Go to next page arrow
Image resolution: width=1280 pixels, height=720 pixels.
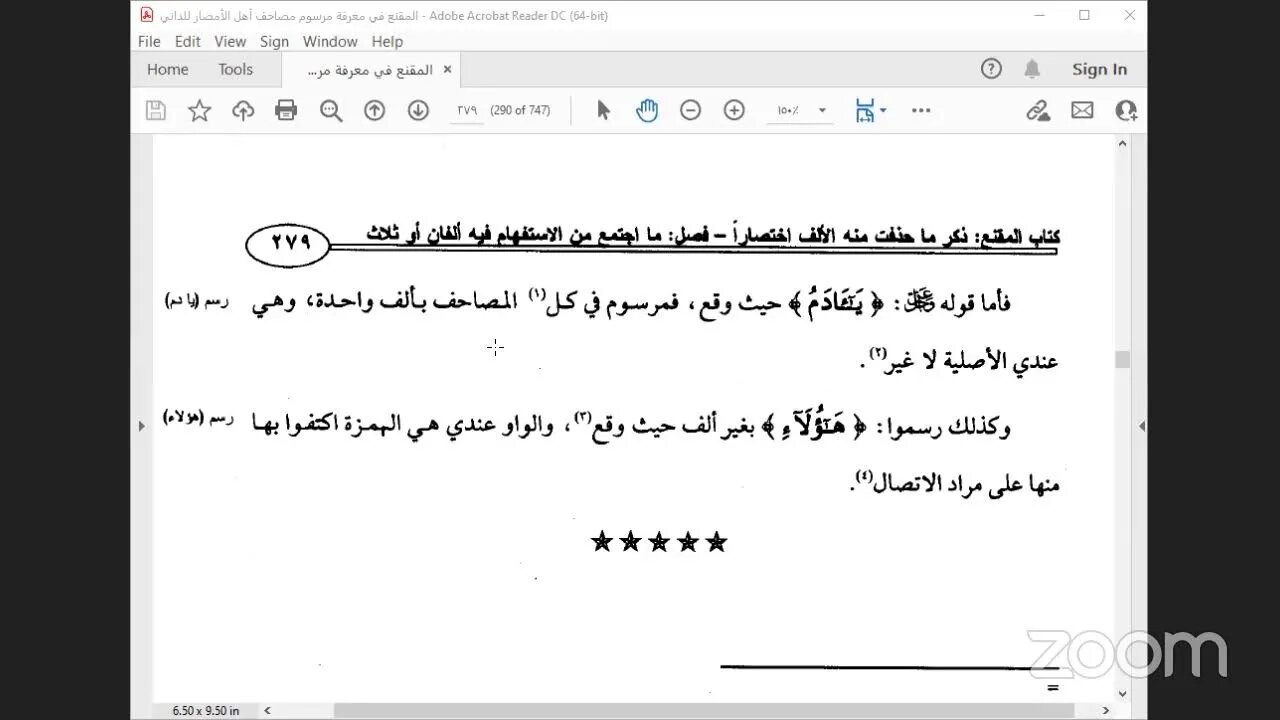(x=418, y=111)
